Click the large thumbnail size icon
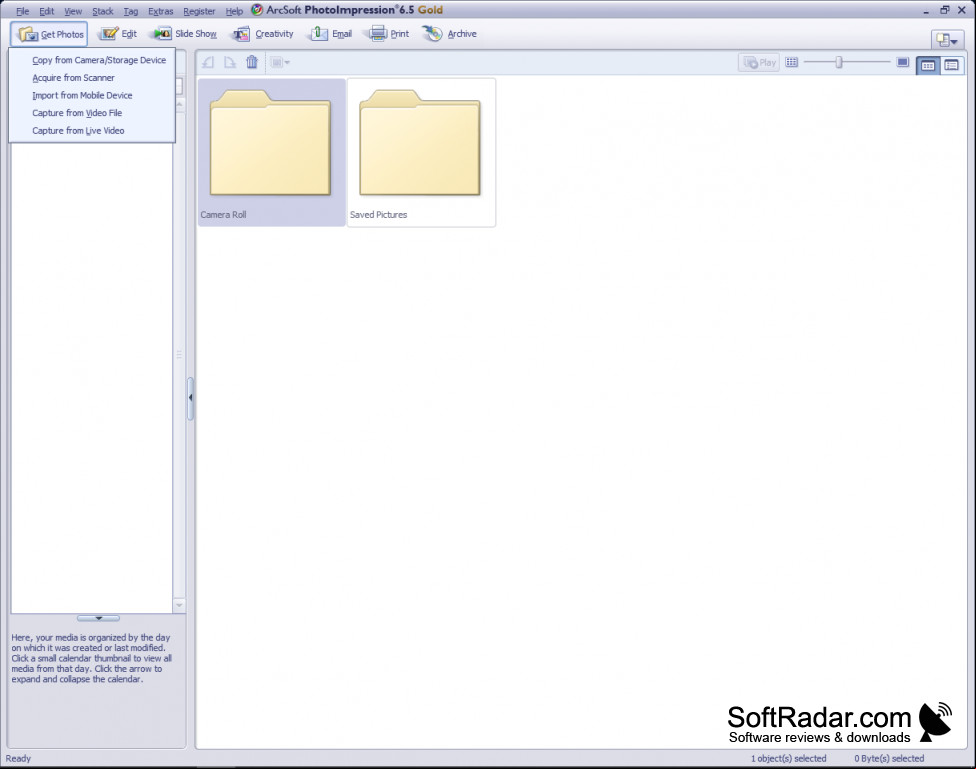The height and width of the screenshot is (769, 976). coord(903,62)
